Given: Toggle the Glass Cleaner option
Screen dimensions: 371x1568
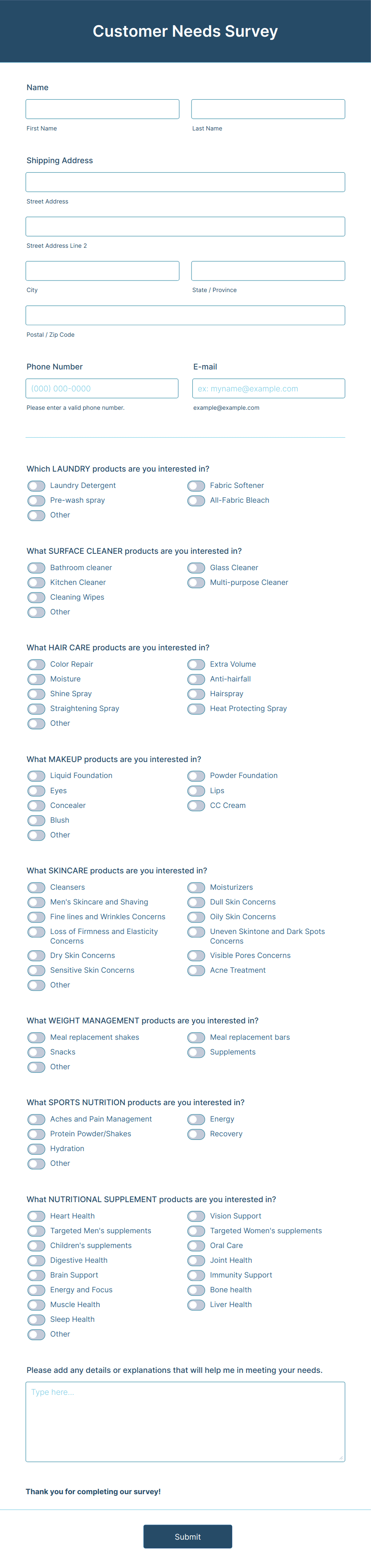Looking at the screenshot, I should pos(196,568).
